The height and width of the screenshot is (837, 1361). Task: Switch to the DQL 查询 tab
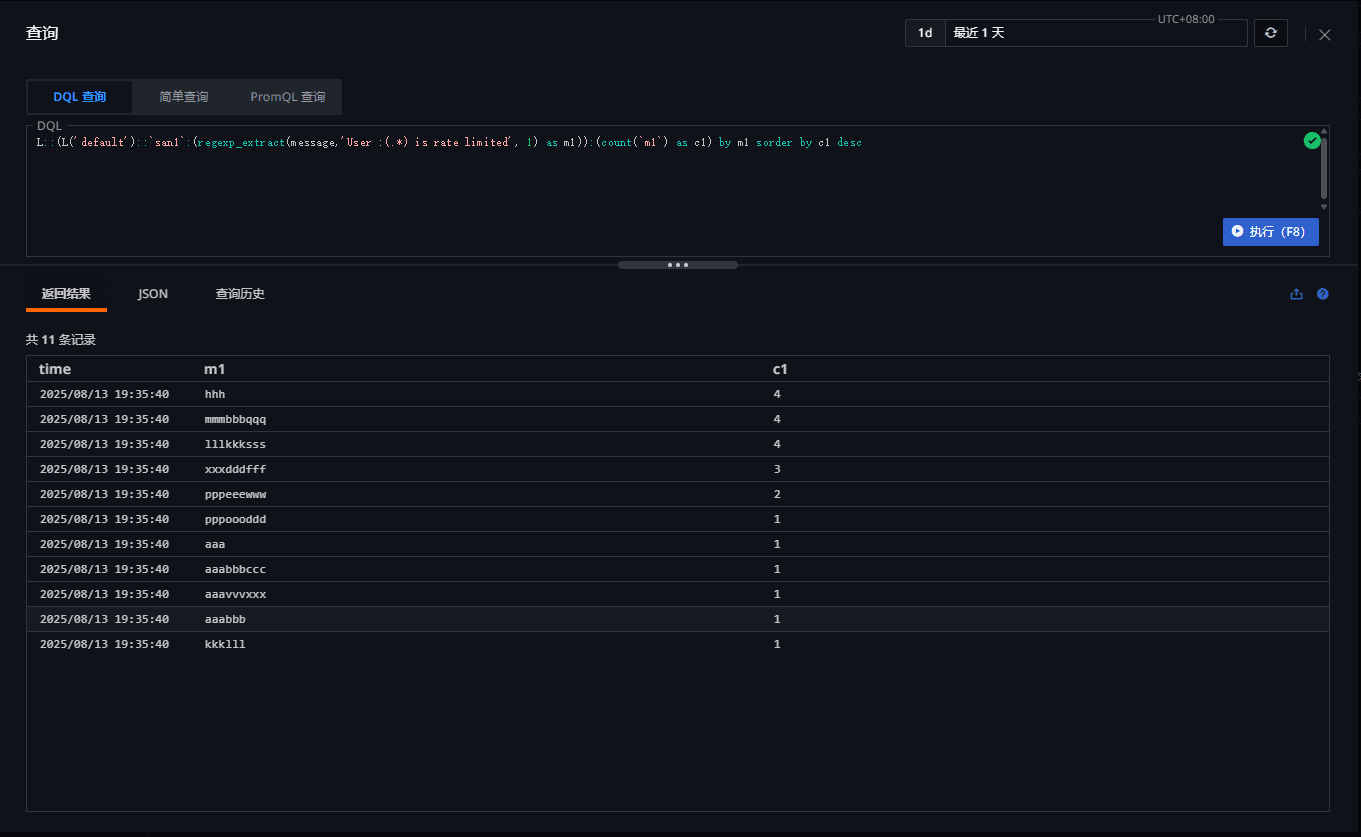pos(79,97)
